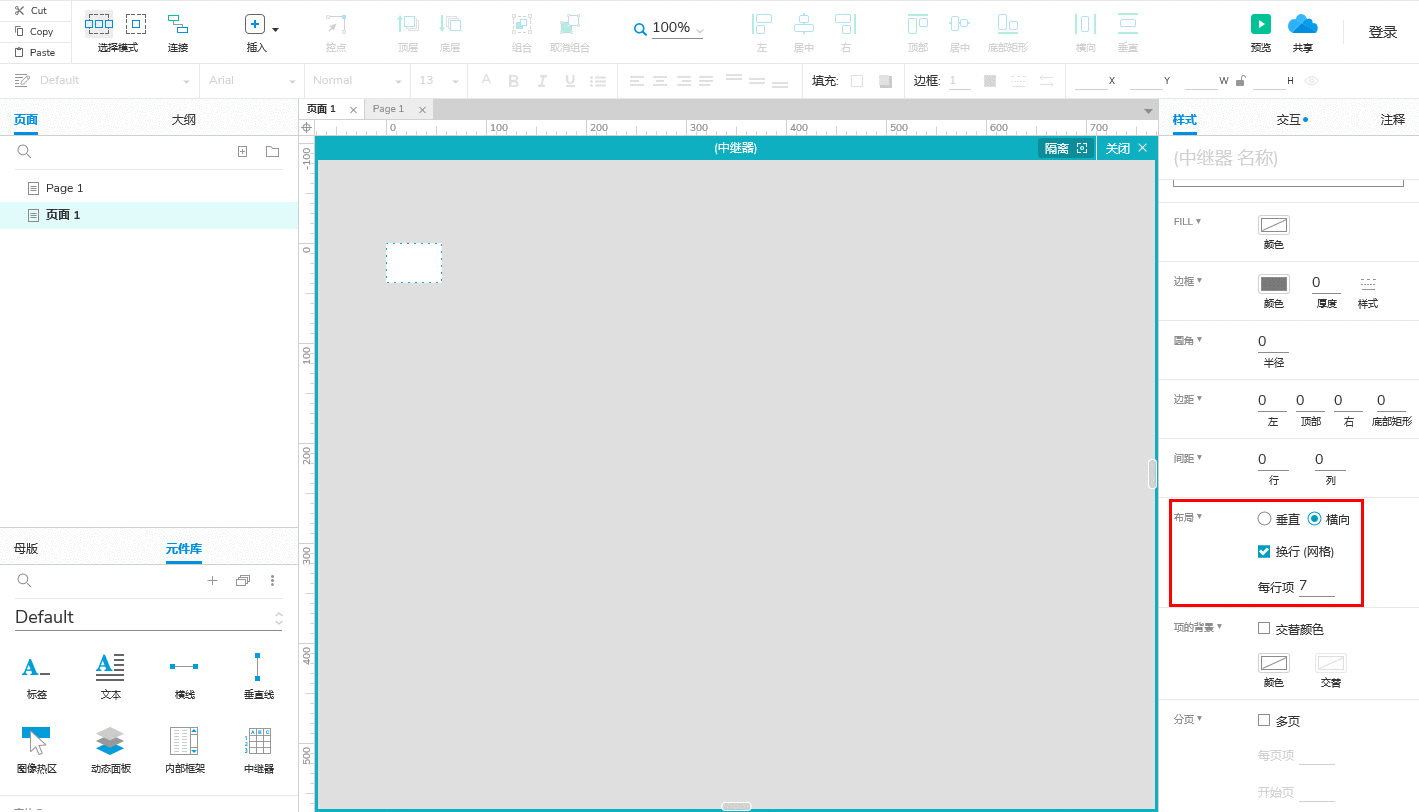Switch to the 母版 masters tab
This screenshot has height=812, width=1419.
(x=26, y=549)
